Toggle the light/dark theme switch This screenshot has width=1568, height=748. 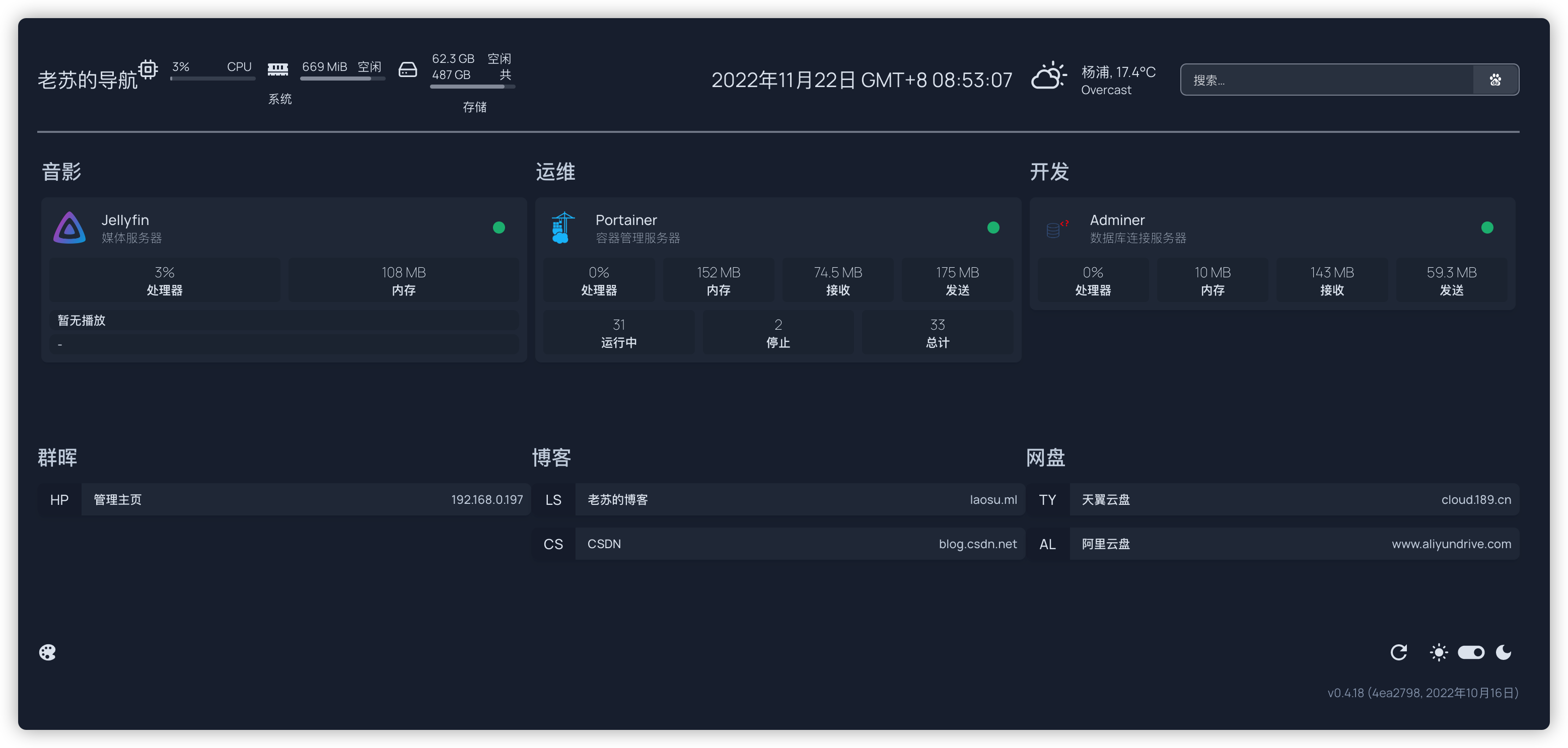click(x=1471, y=652)
